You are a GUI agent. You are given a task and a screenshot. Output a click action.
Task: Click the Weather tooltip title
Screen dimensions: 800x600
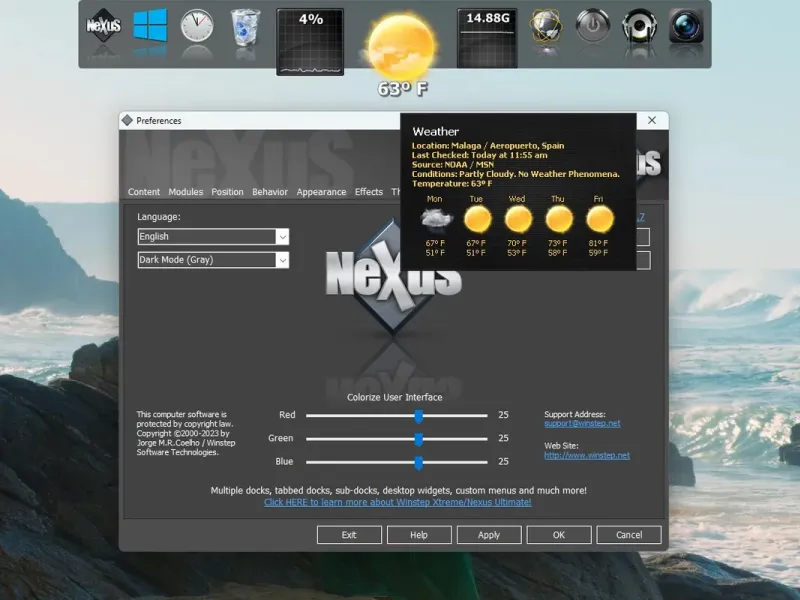[435, 132]
